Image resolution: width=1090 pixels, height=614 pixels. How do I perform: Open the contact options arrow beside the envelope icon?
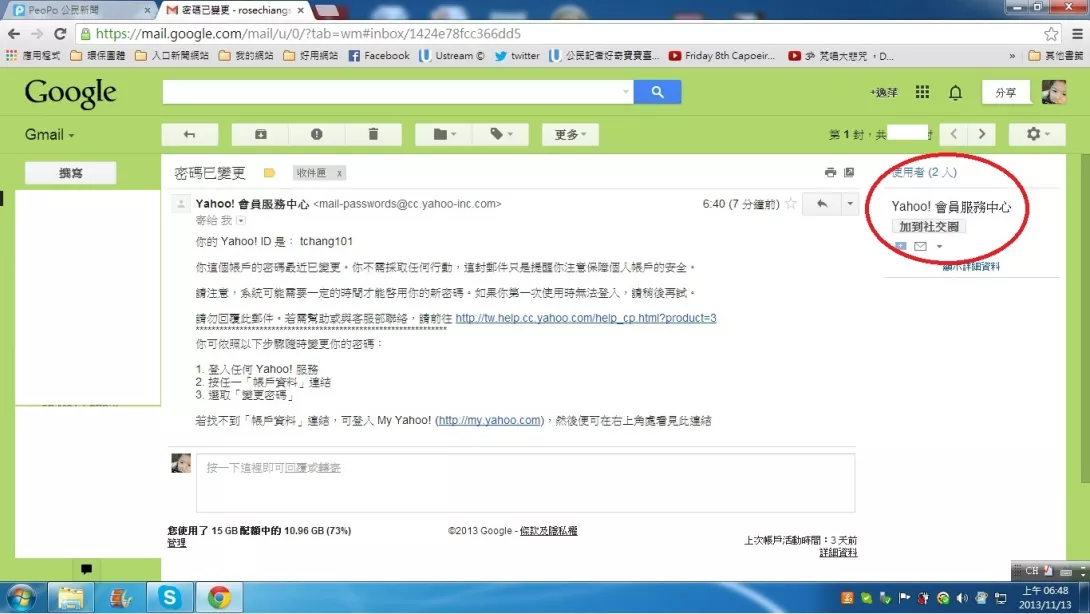(939, 246)
